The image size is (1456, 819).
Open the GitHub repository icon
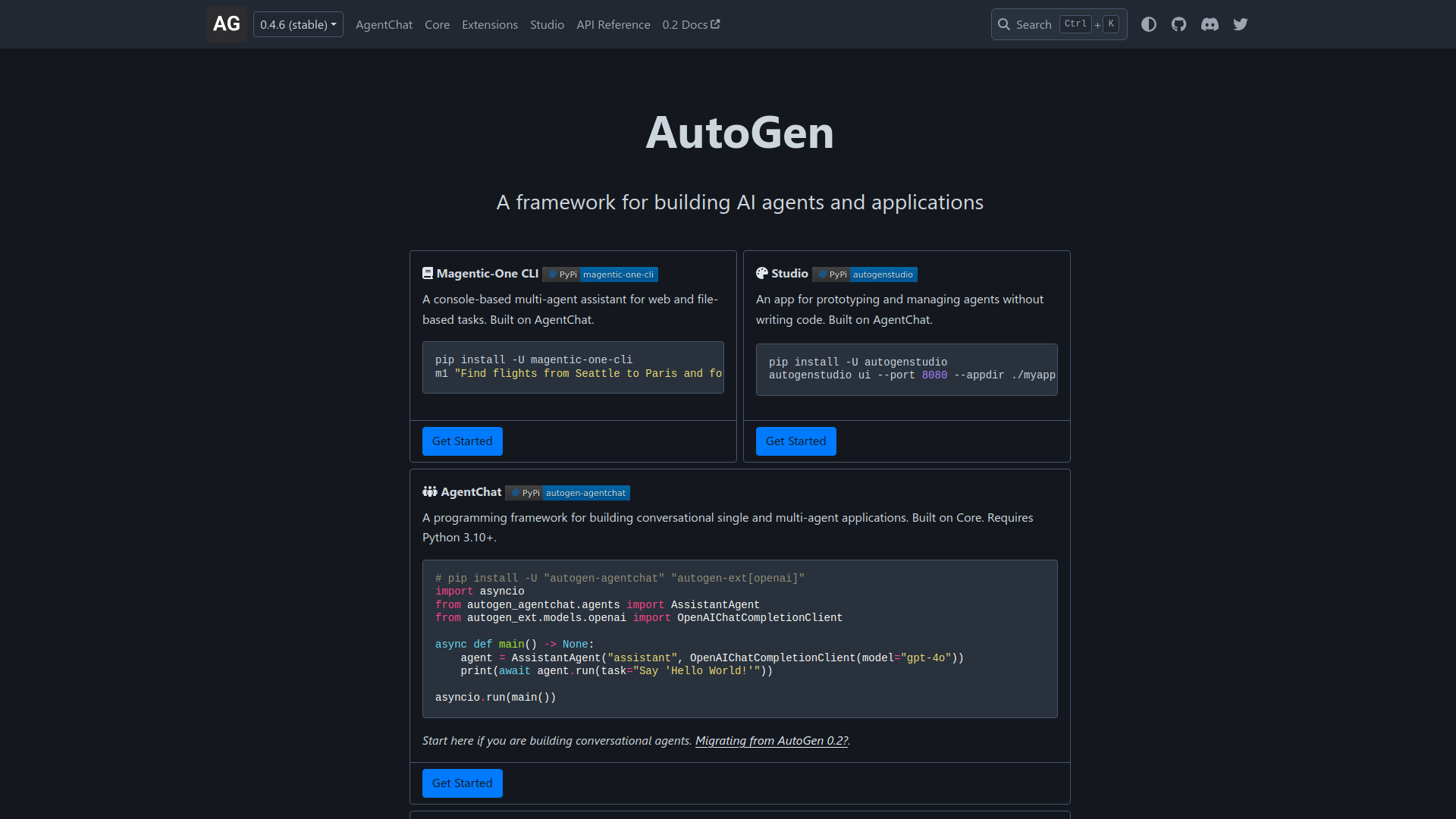click(x=1178, y=24)
